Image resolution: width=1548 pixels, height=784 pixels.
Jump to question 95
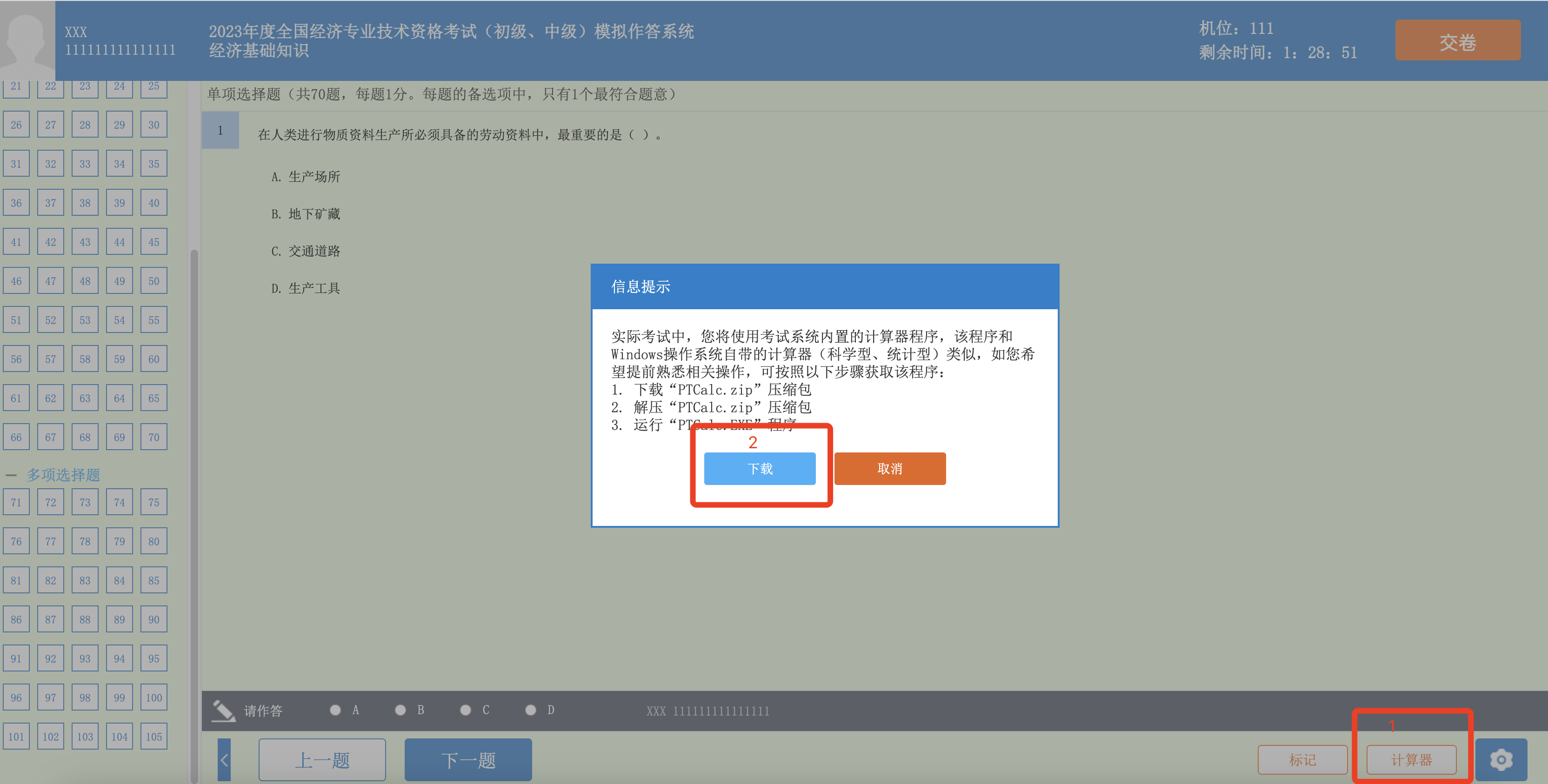point(154,658)
